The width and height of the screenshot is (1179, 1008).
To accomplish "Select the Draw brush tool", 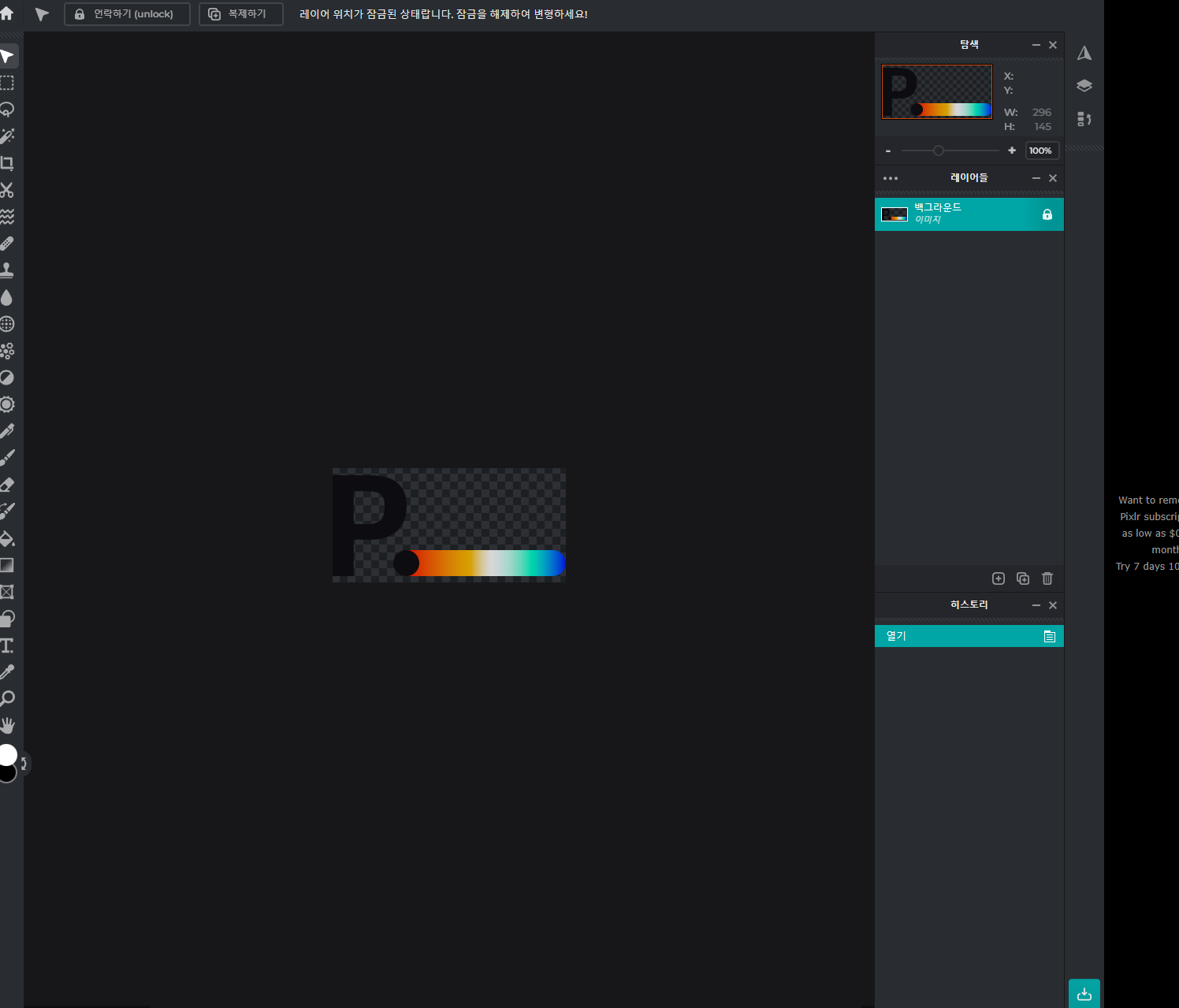I will 7,458.
